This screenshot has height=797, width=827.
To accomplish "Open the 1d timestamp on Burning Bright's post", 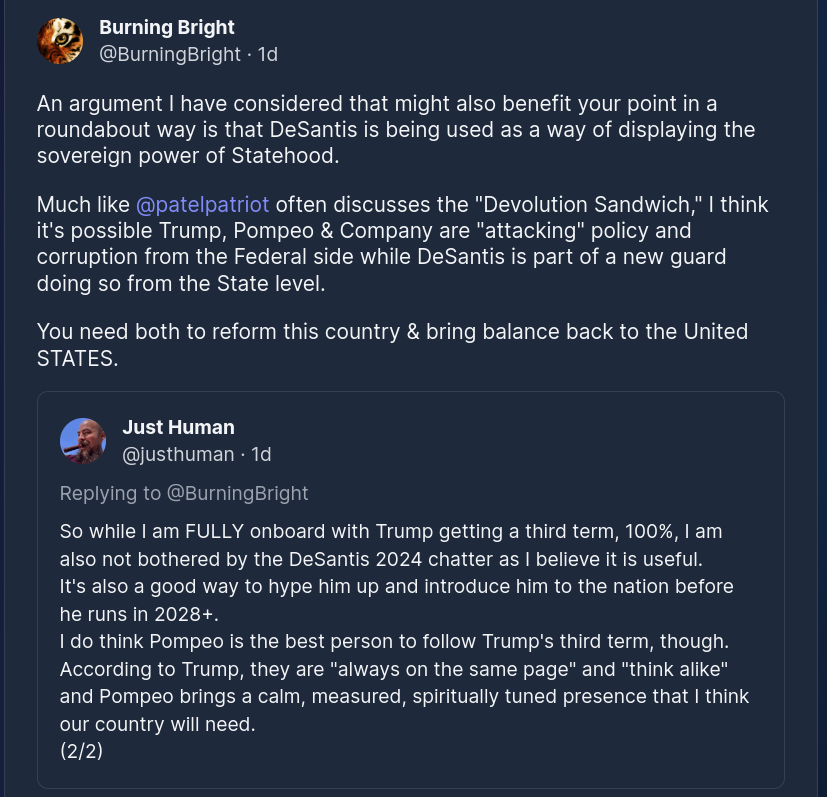I will click(x=267, y=54).
